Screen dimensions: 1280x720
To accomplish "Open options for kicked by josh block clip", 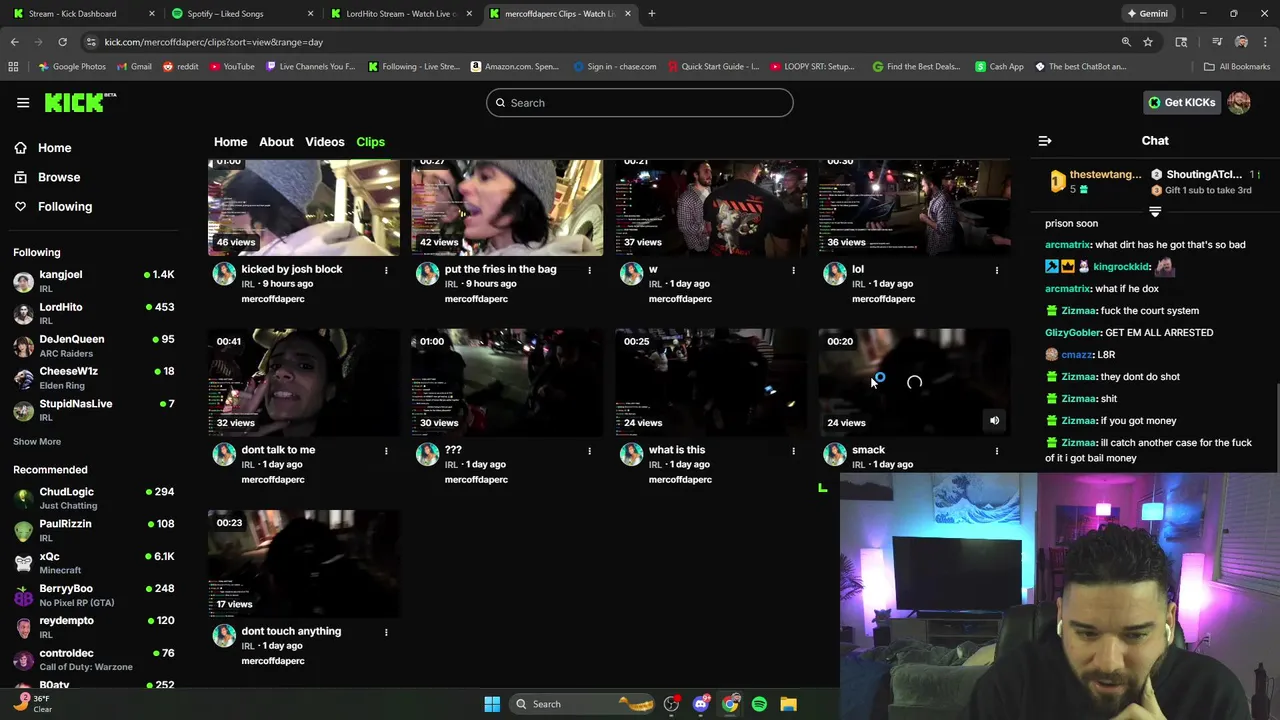I will click(x=386, y=270).
